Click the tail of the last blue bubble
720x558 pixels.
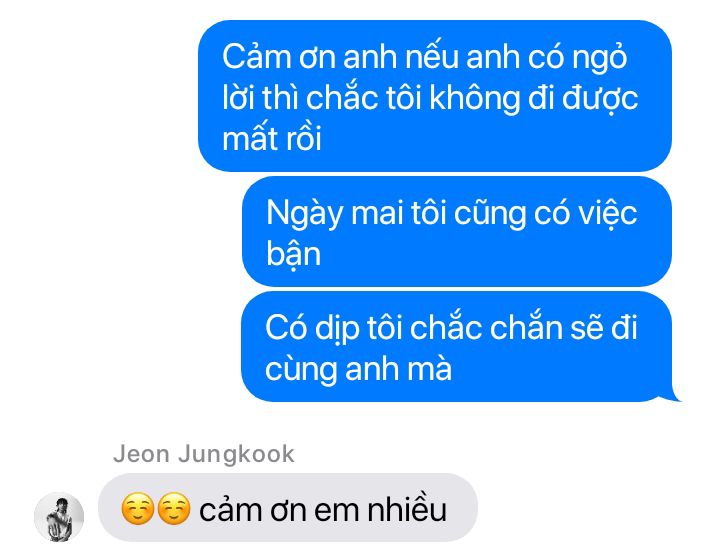673,394
